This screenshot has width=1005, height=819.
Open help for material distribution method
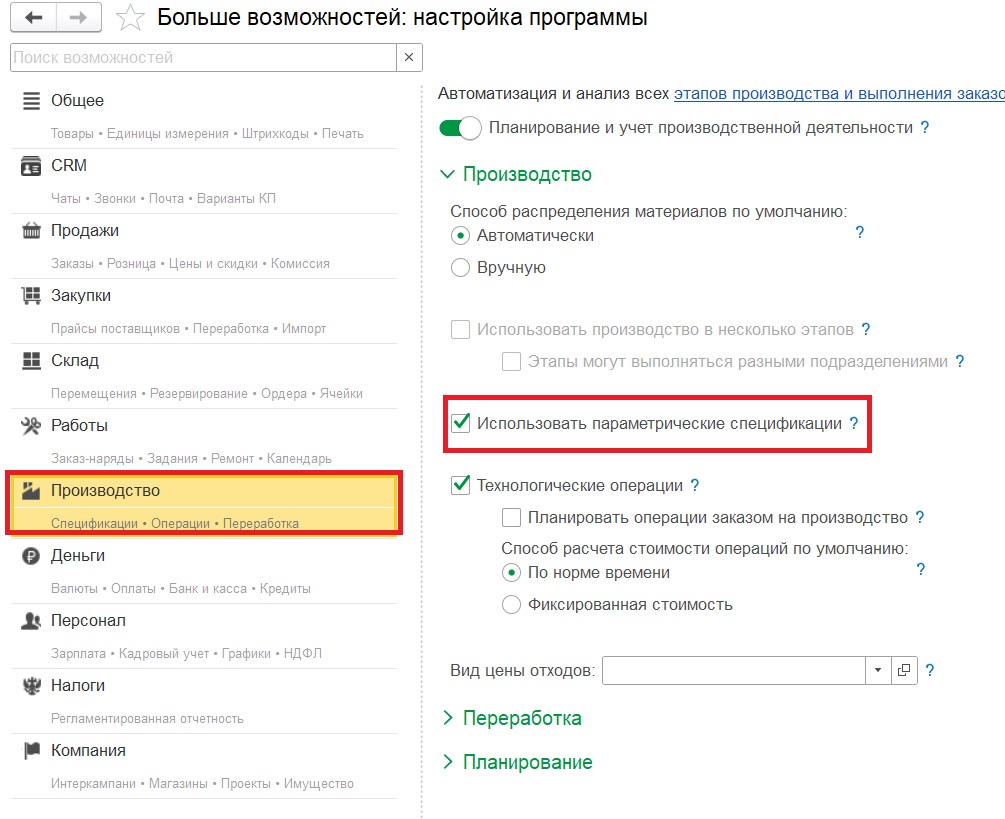tap(860, 232)
